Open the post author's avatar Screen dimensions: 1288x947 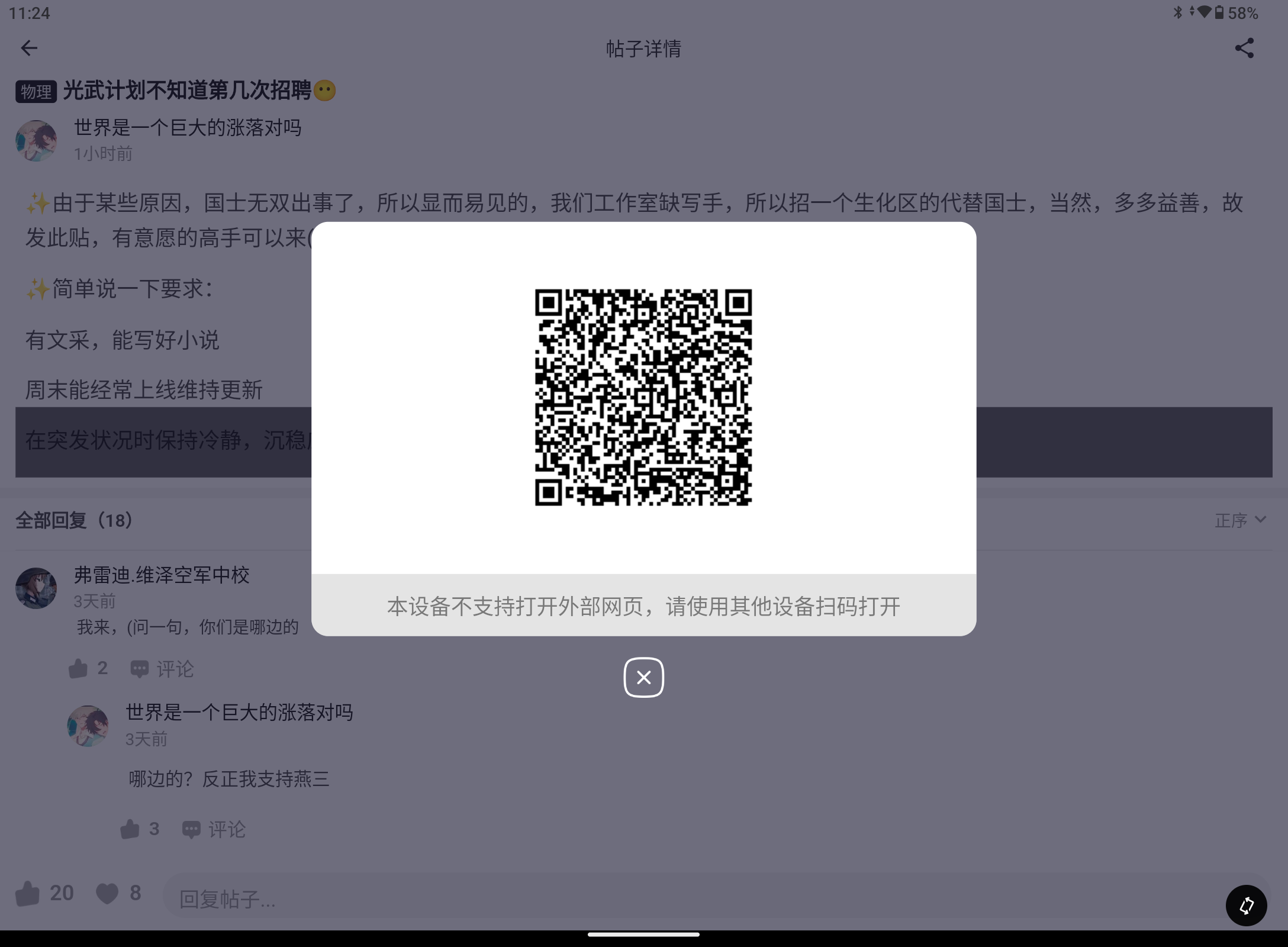36,141
